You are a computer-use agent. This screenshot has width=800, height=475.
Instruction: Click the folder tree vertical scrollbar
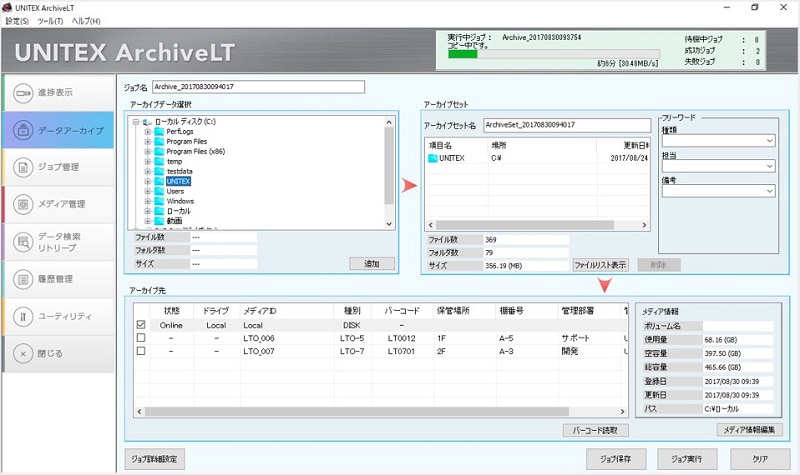pyautogui.click(x=389, y=166)
